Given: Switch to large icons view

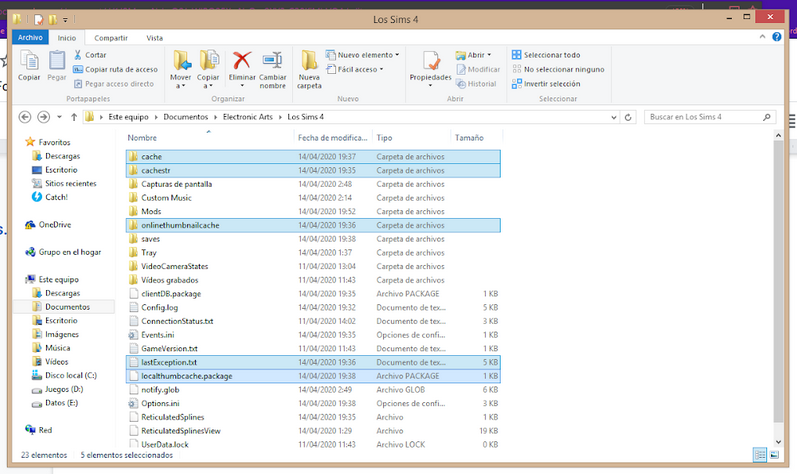Looking at the screenshot, I should pyautogui.click(x=776, y=455).
